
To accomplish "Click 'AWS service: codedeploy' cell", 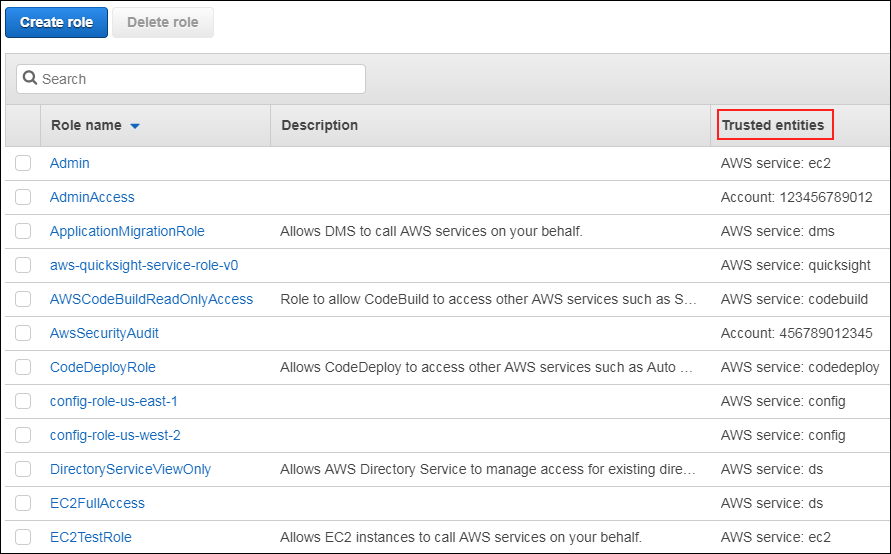I will coord(800,367).
